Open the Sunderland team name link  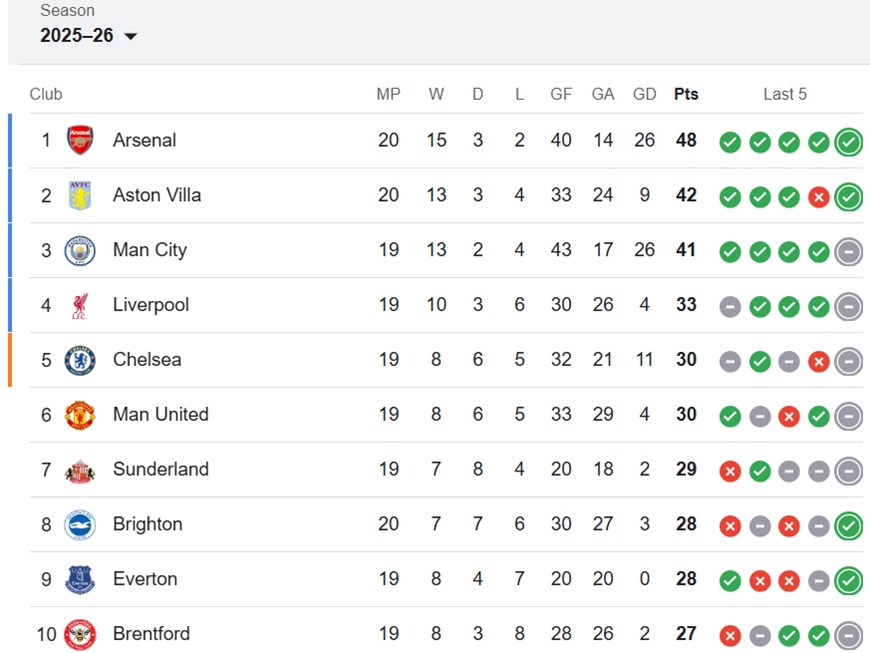pos(160,469)
